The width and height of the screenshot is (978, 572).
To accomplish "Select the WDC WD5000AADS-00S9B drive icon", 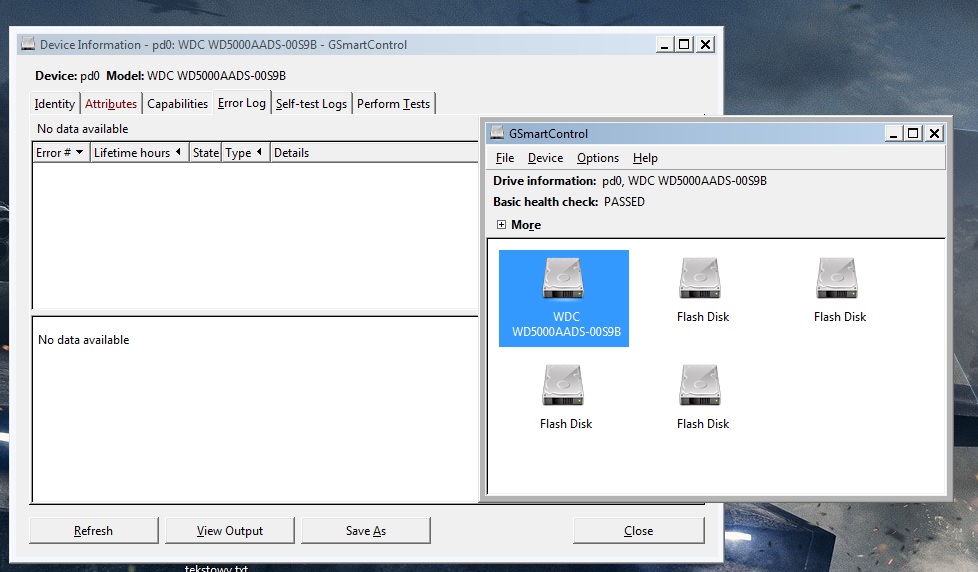I will tap(563, 298).
